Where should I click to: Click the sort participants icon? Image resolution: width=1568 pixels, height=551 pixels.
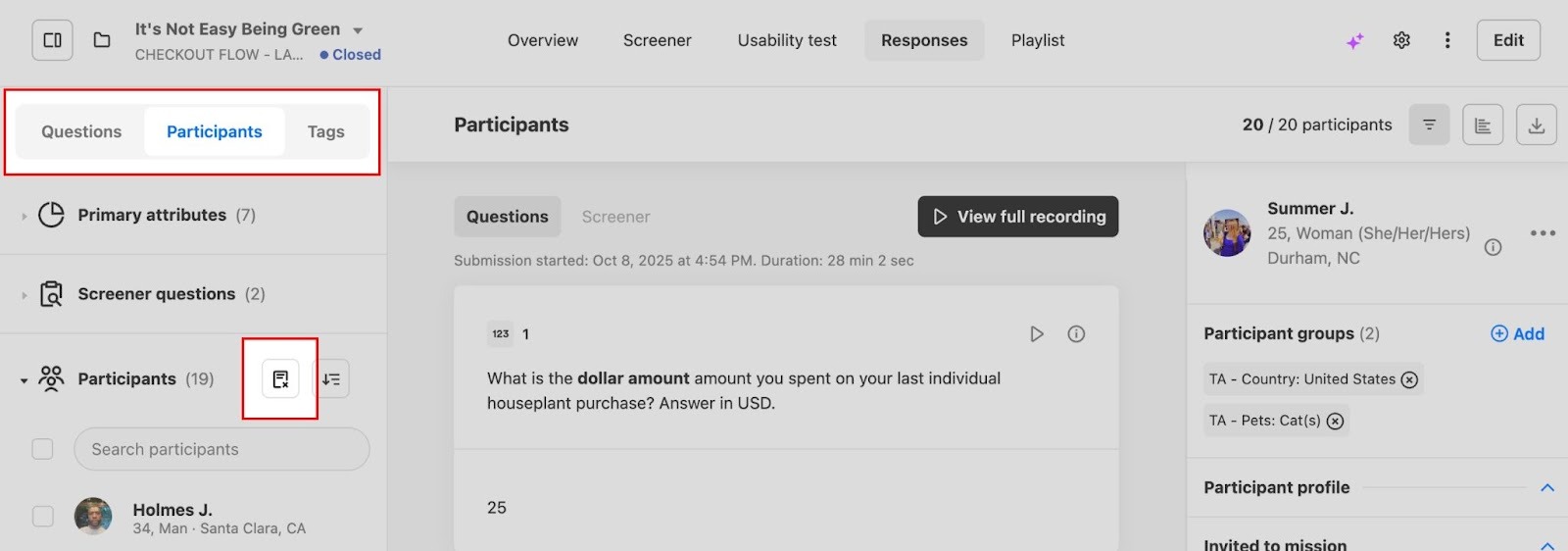pos(331,379)
